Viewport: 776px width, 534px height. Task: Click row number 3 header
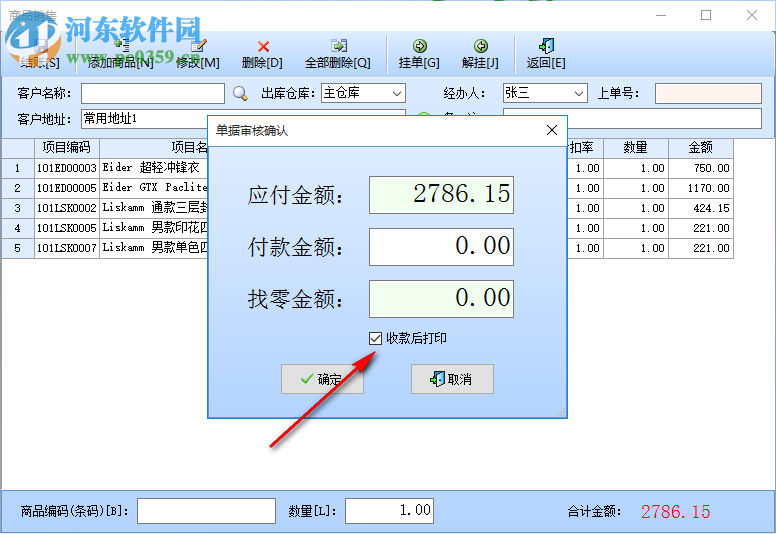(x=18, y=208)
